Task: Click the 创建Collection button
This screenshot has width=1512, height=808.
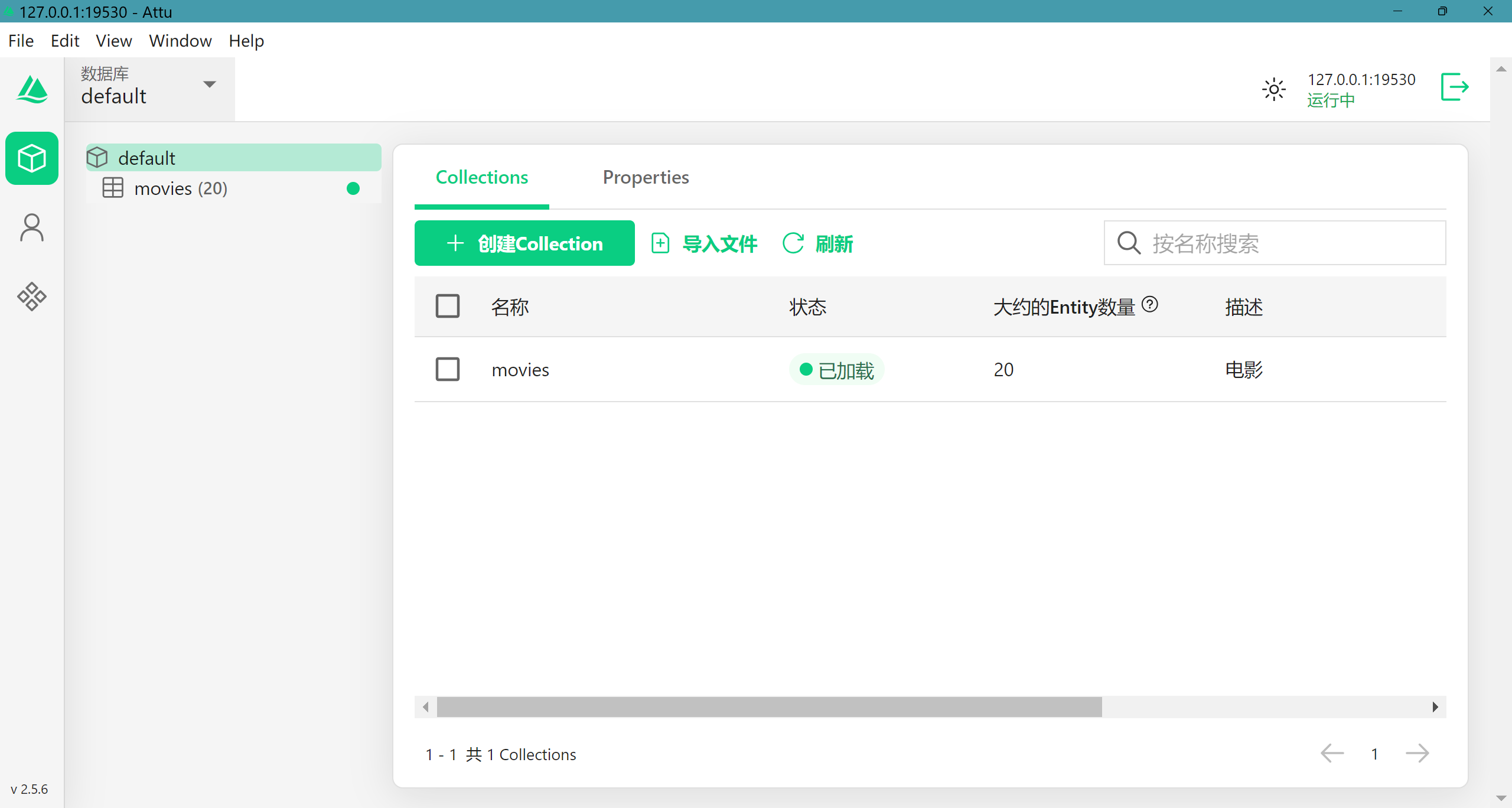Action: [524, 243]
